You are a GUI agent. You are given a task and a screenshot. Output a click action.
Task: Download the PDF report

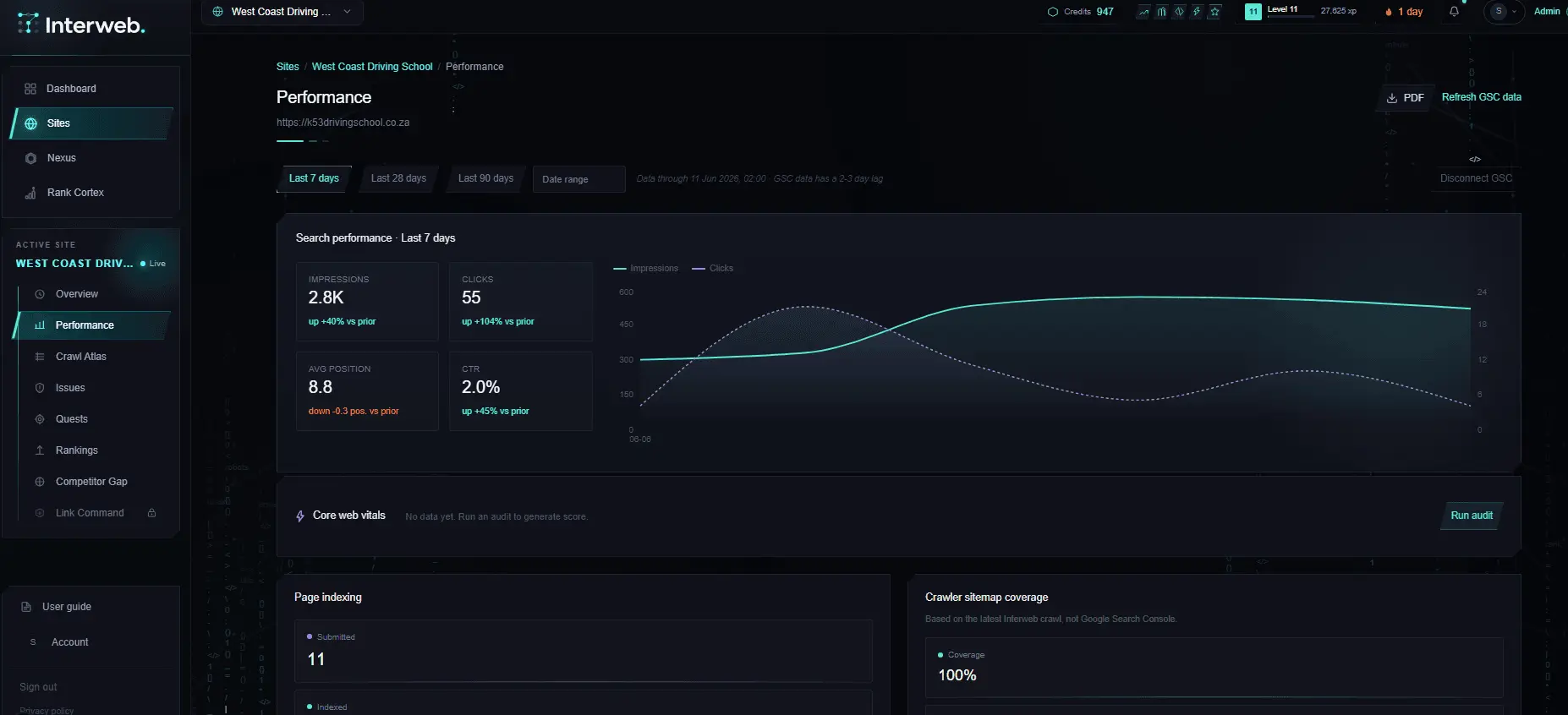1405,98
